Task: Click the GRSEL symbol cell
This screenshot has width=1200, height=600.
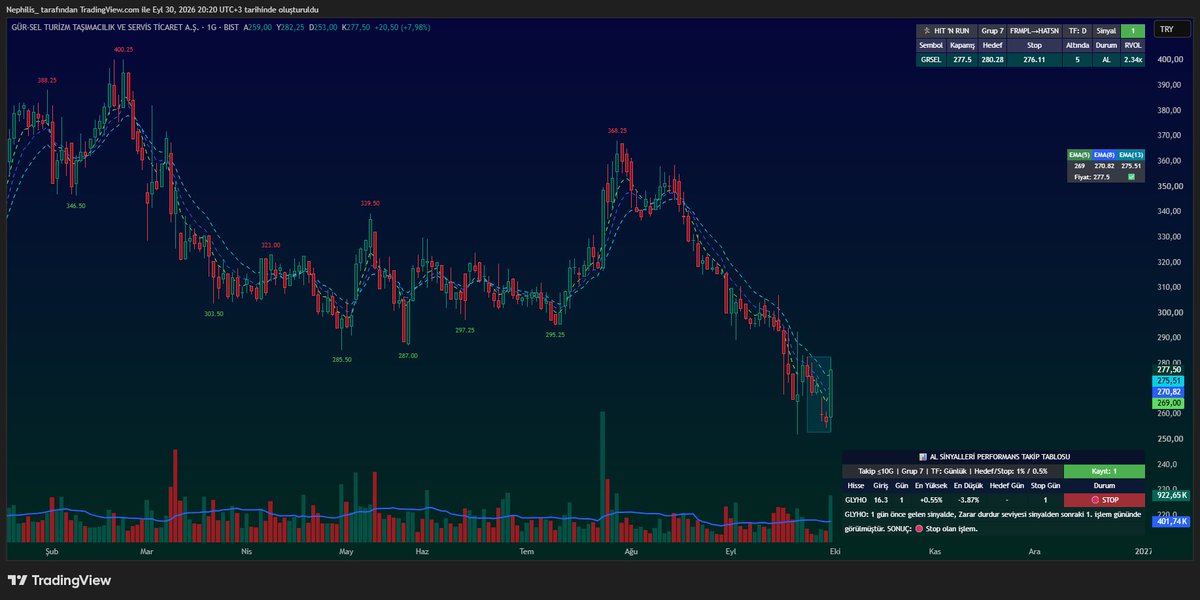Action: (931, 59)
